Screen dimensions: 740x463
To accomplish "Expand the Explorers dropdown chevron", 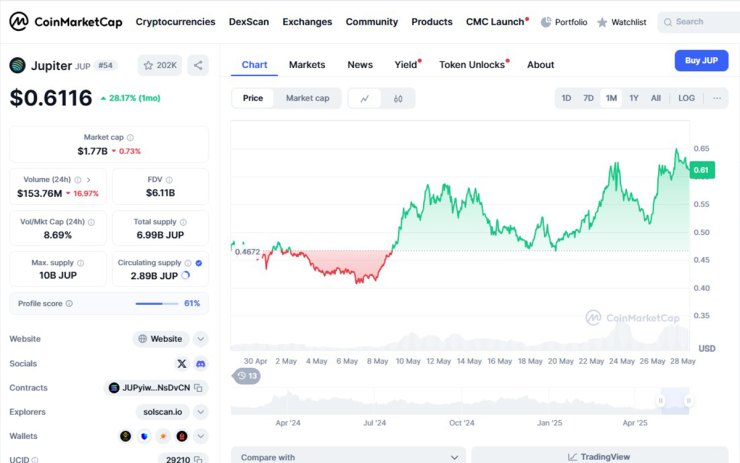I will pos(201,412).
